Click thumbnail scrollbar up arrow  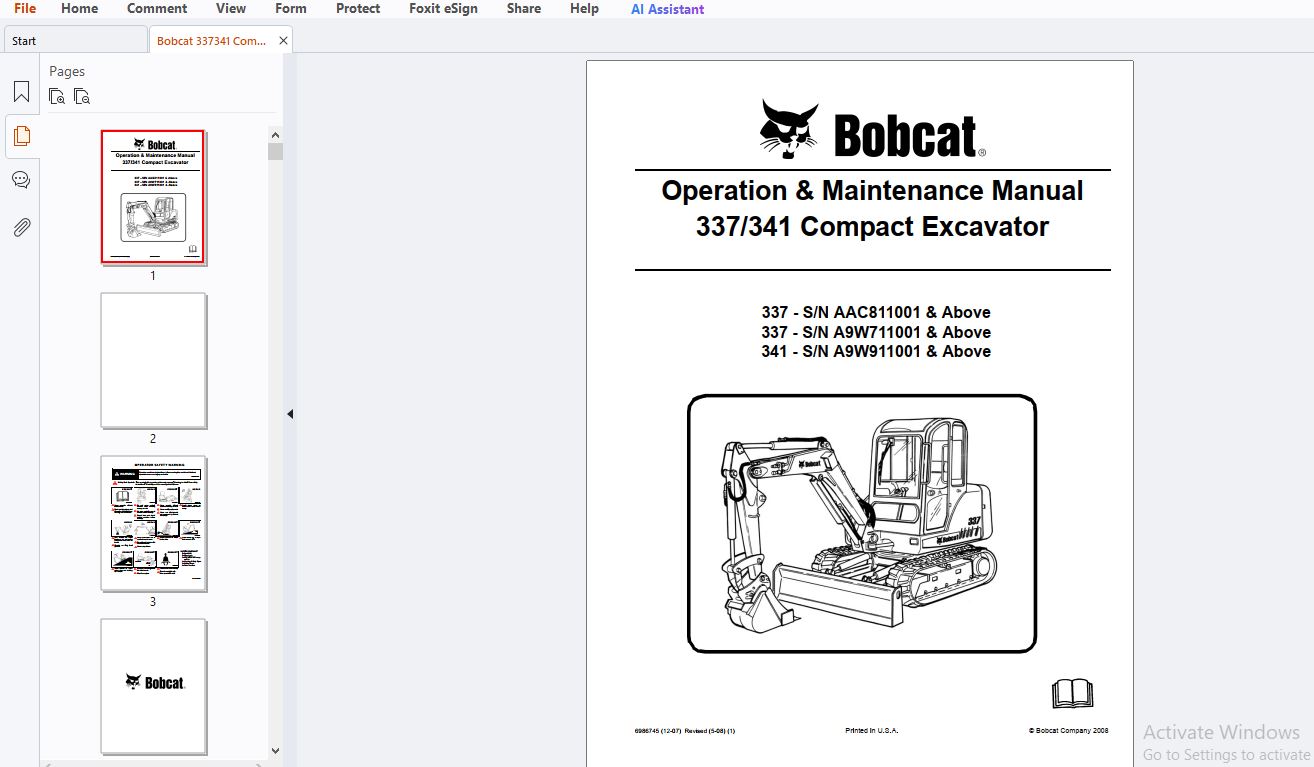[x=276, y=135]
